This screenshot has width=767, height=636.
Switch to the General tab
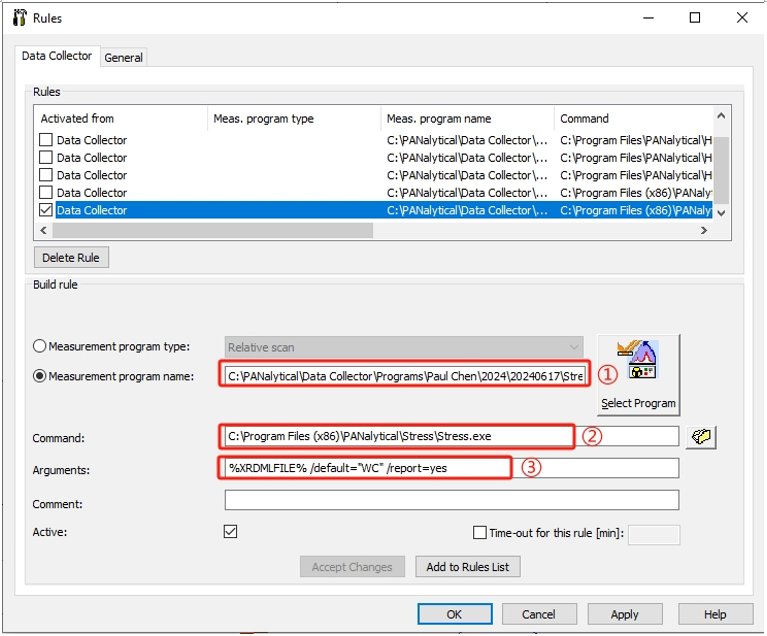coord(124,58)
